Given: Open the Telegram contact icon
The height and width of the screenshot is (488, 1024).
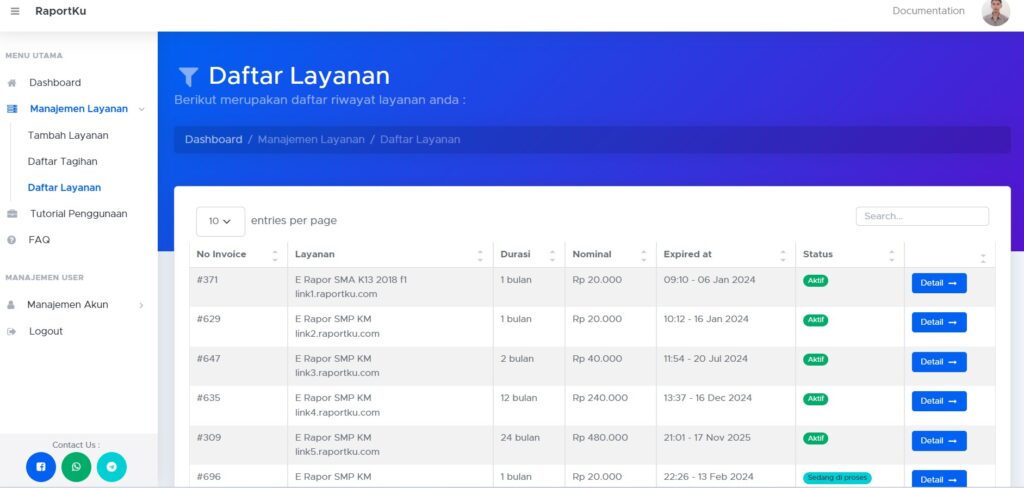Looking at the screenshot, I should [112, 467].
